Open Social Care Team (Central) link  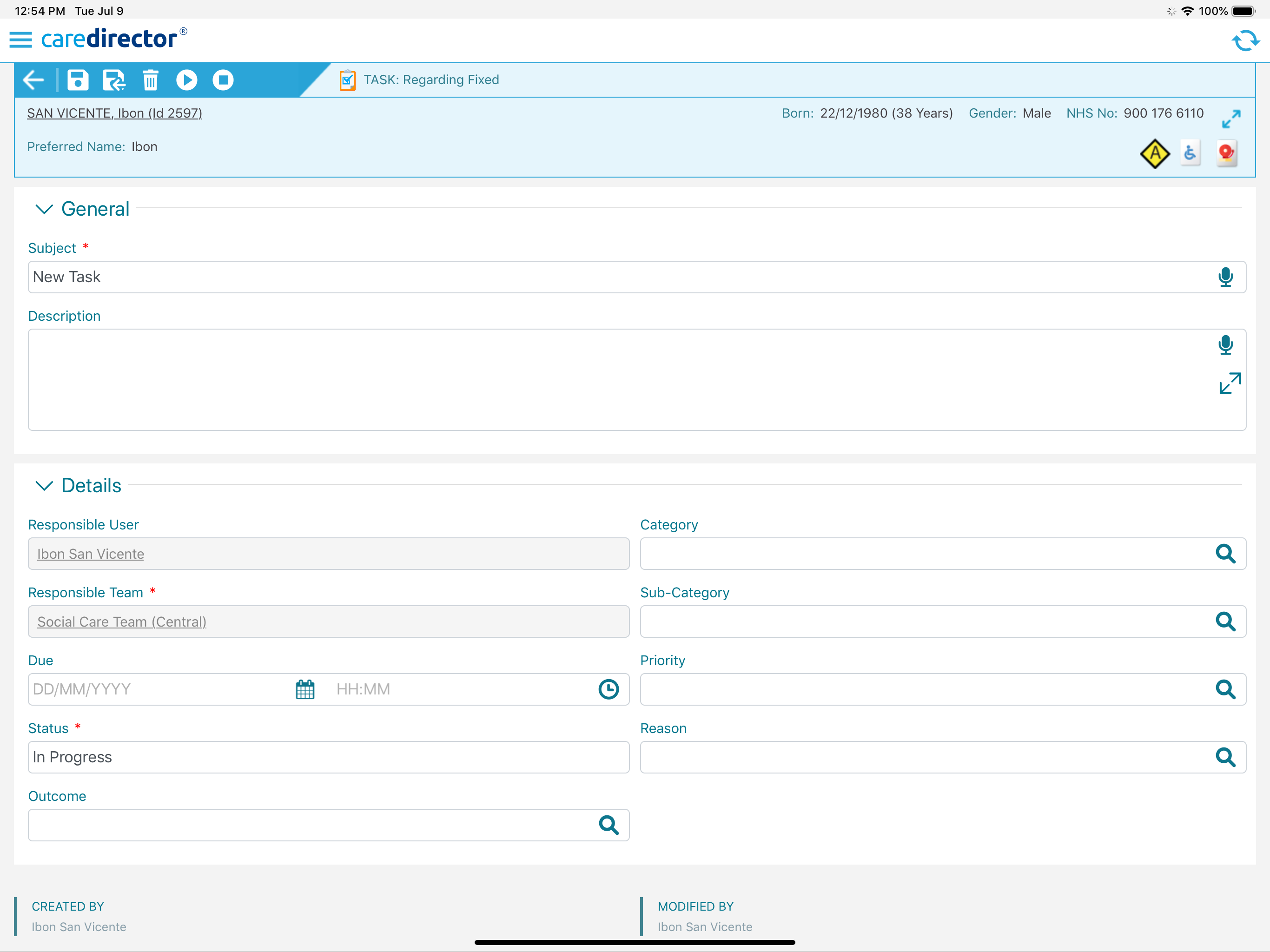click(122, 621)
